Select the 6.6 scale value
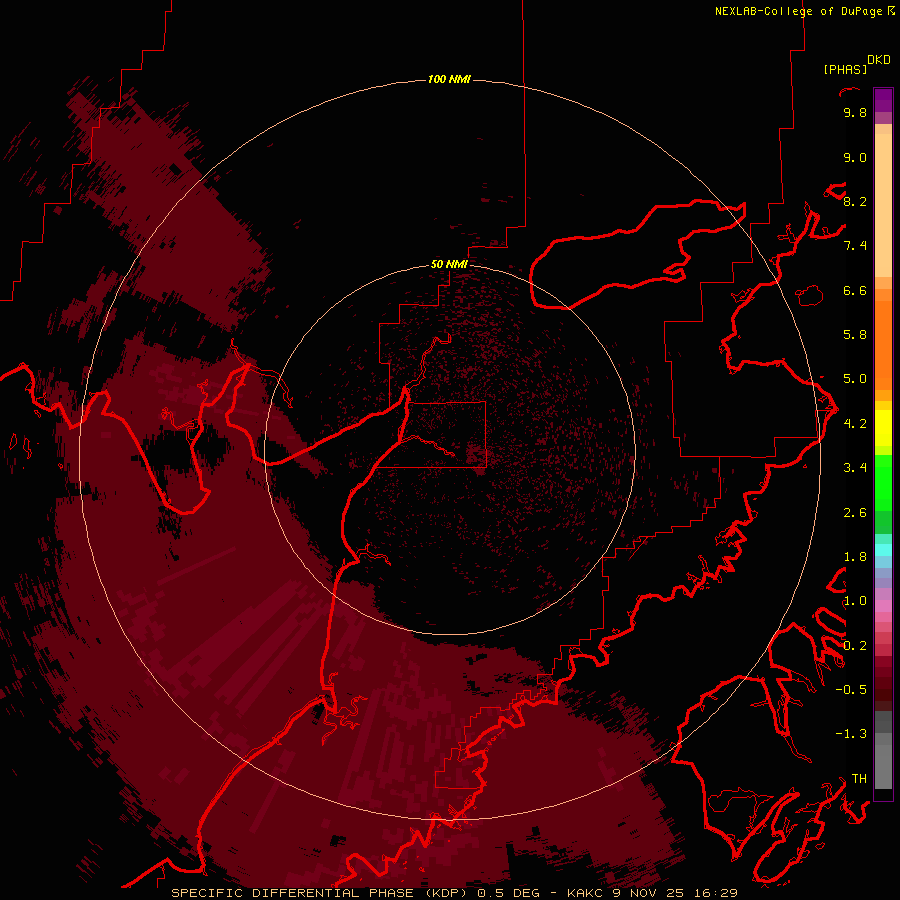 (855, 290)
